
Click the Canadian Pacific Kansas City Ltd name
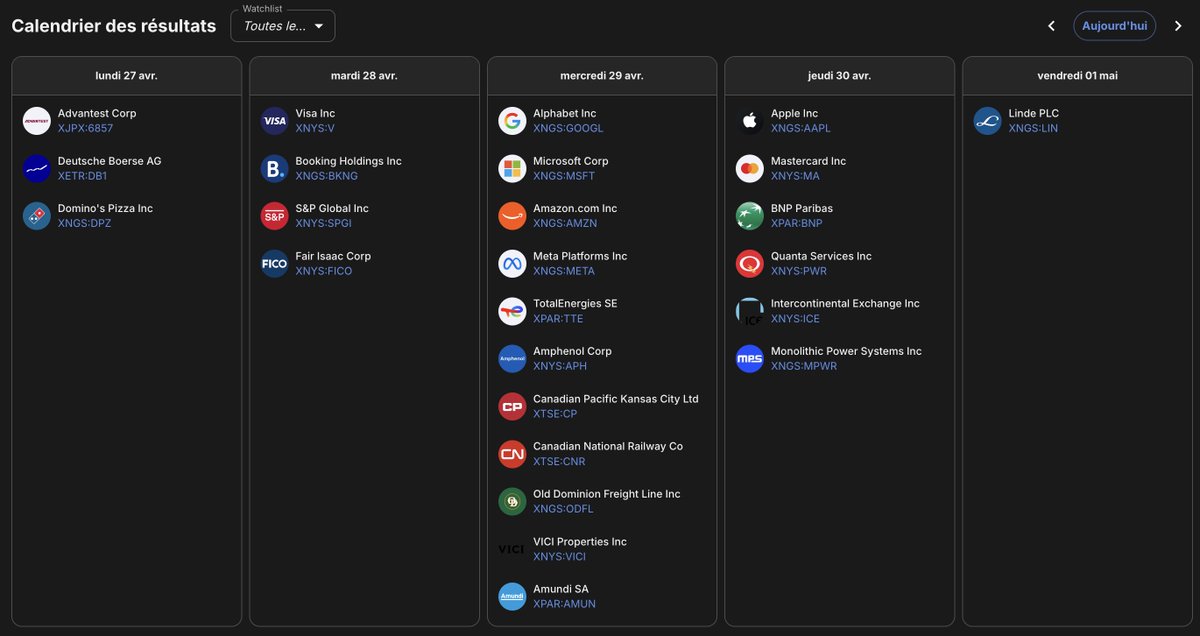(616, 399)
